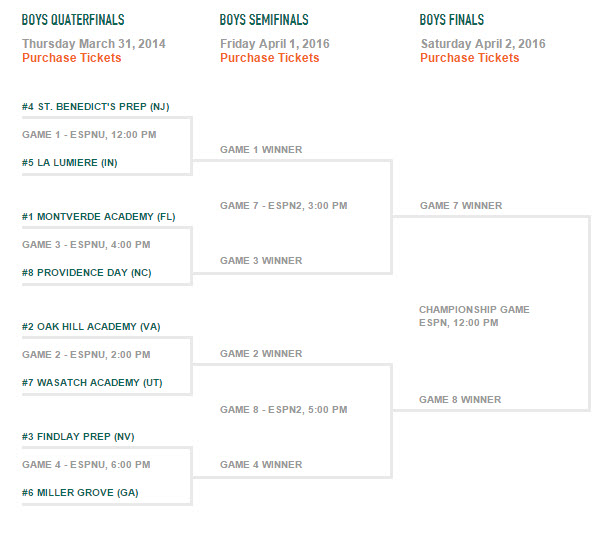
Task: Open #8 Providence Day (NC) team
Action: click(87, 273)
